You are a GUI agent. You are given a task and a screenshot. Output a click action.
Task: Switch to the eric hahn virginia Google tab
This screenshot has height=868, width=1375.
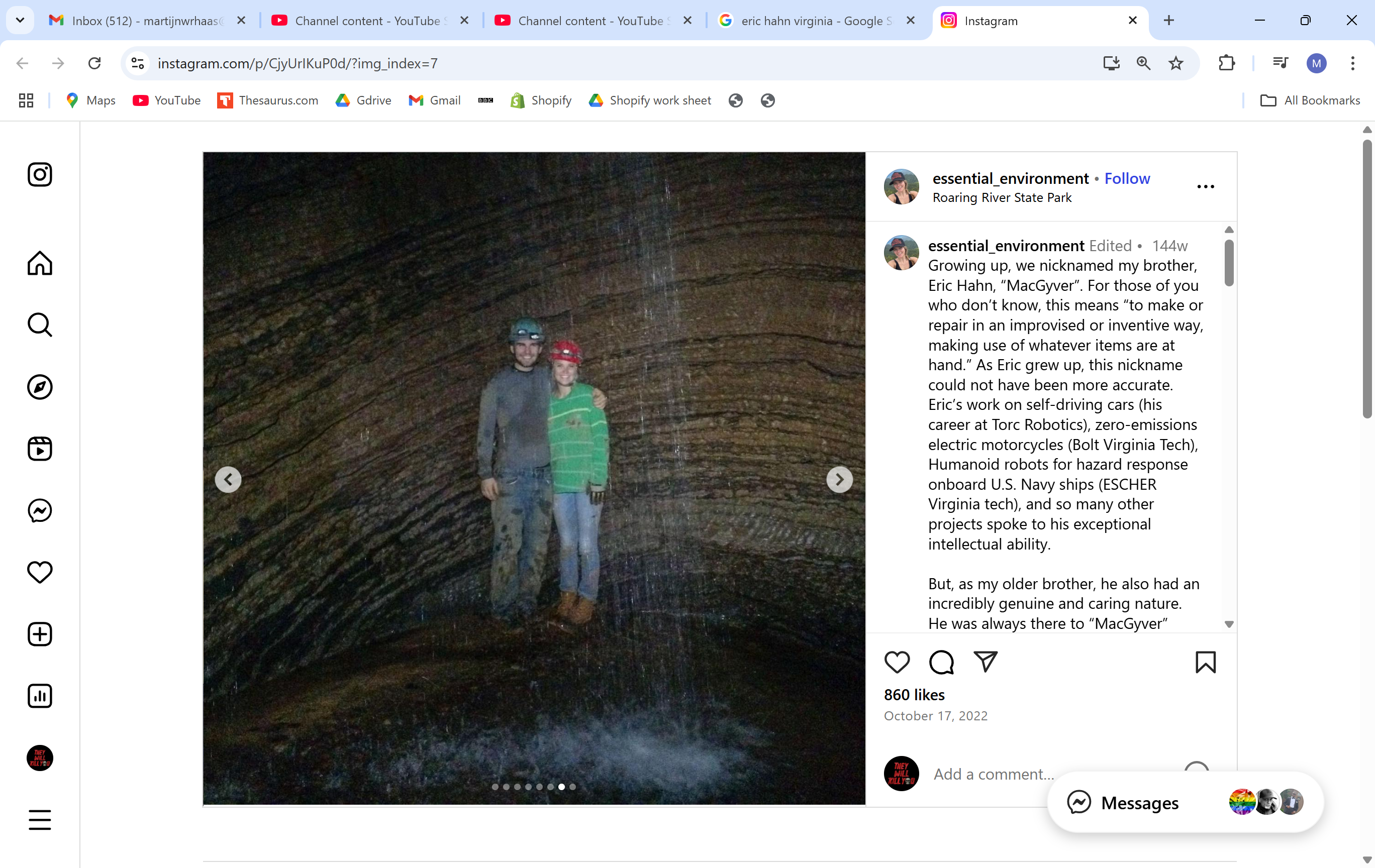(x=815, y=21)
